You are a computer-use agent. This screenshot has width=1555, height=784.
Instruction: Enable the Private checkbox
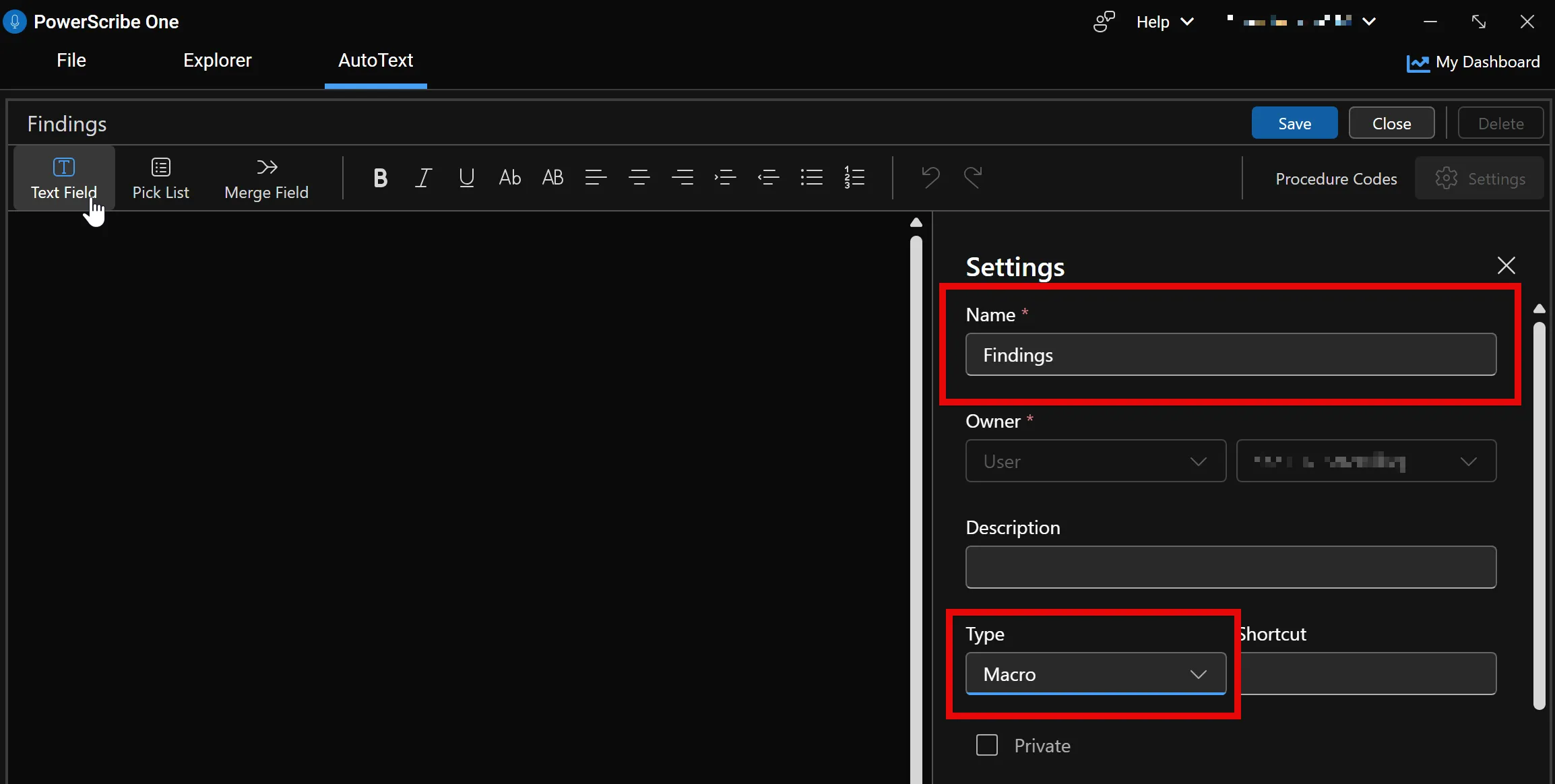tap(986, 746)
